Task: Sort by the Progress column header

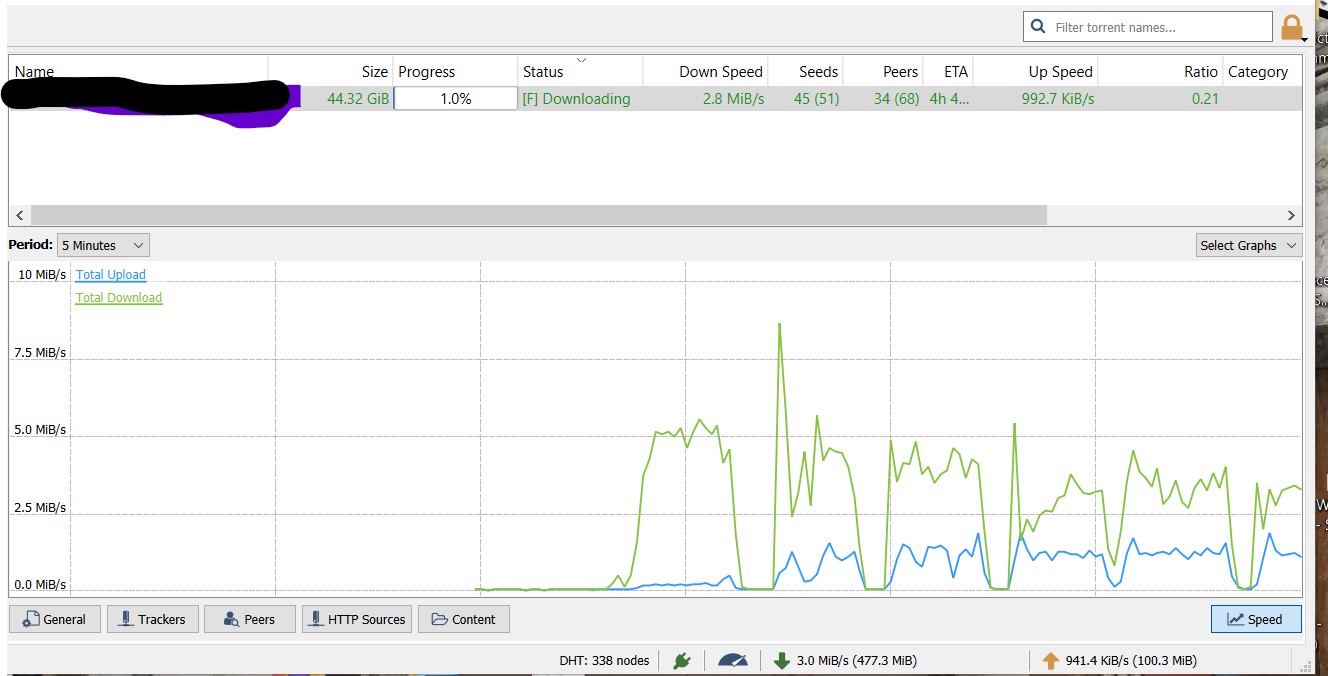Action: (456, 71)
